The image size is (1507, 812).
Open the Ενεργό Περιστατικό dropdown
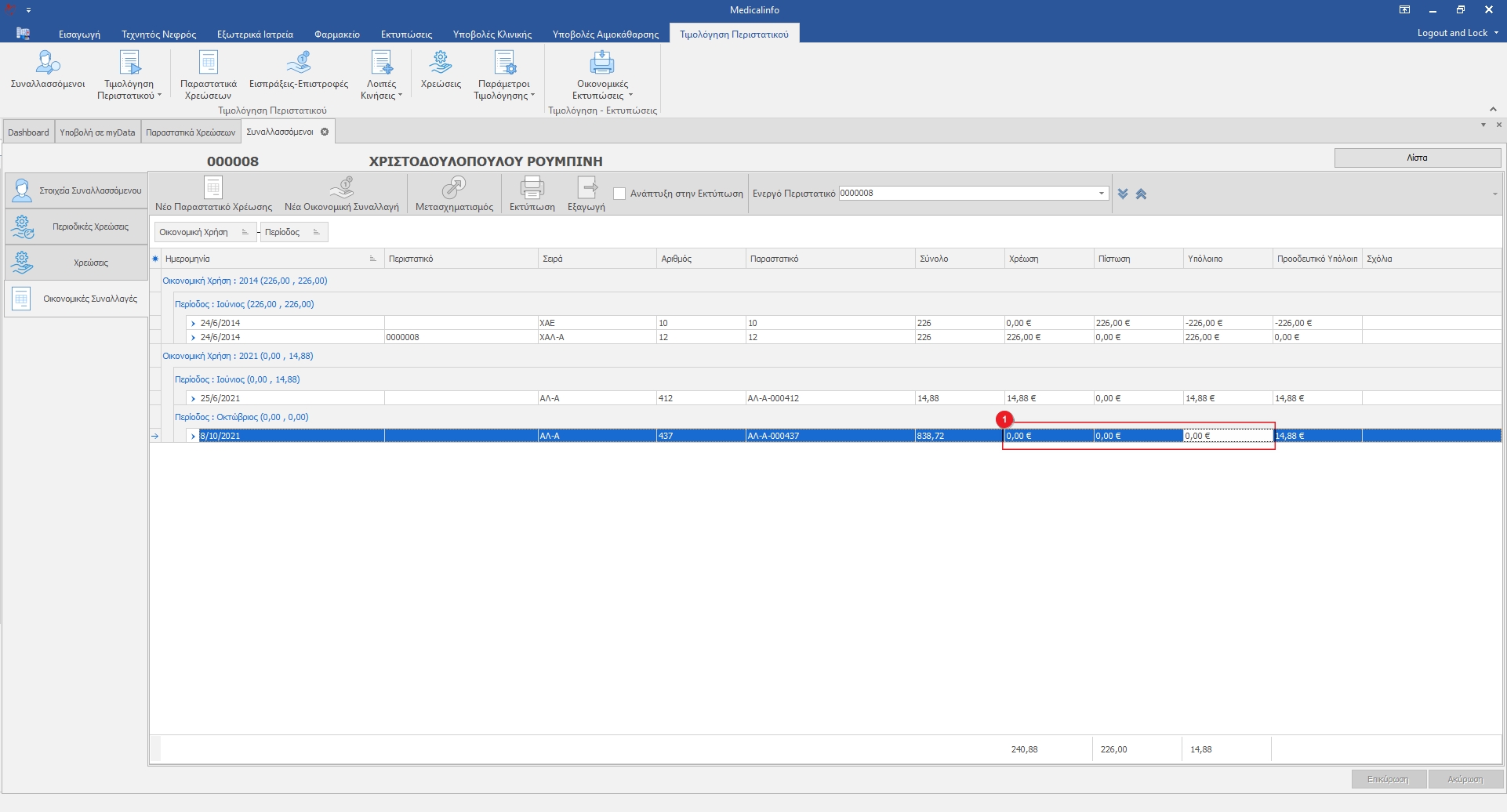pyautogui.click(x=1101, y=194)
